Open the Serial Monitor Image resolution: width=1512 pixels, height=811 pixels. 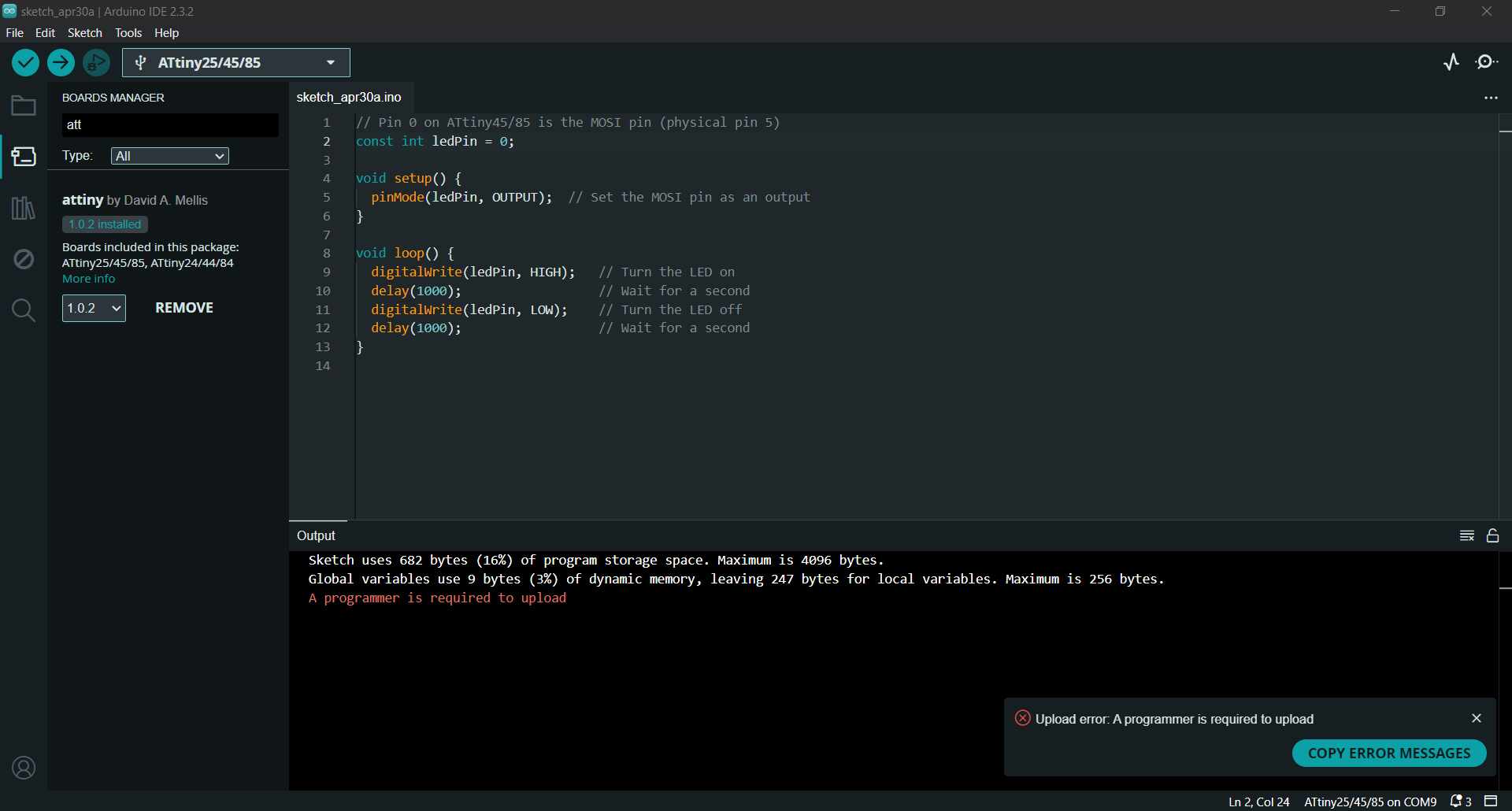coord(1487,62)
